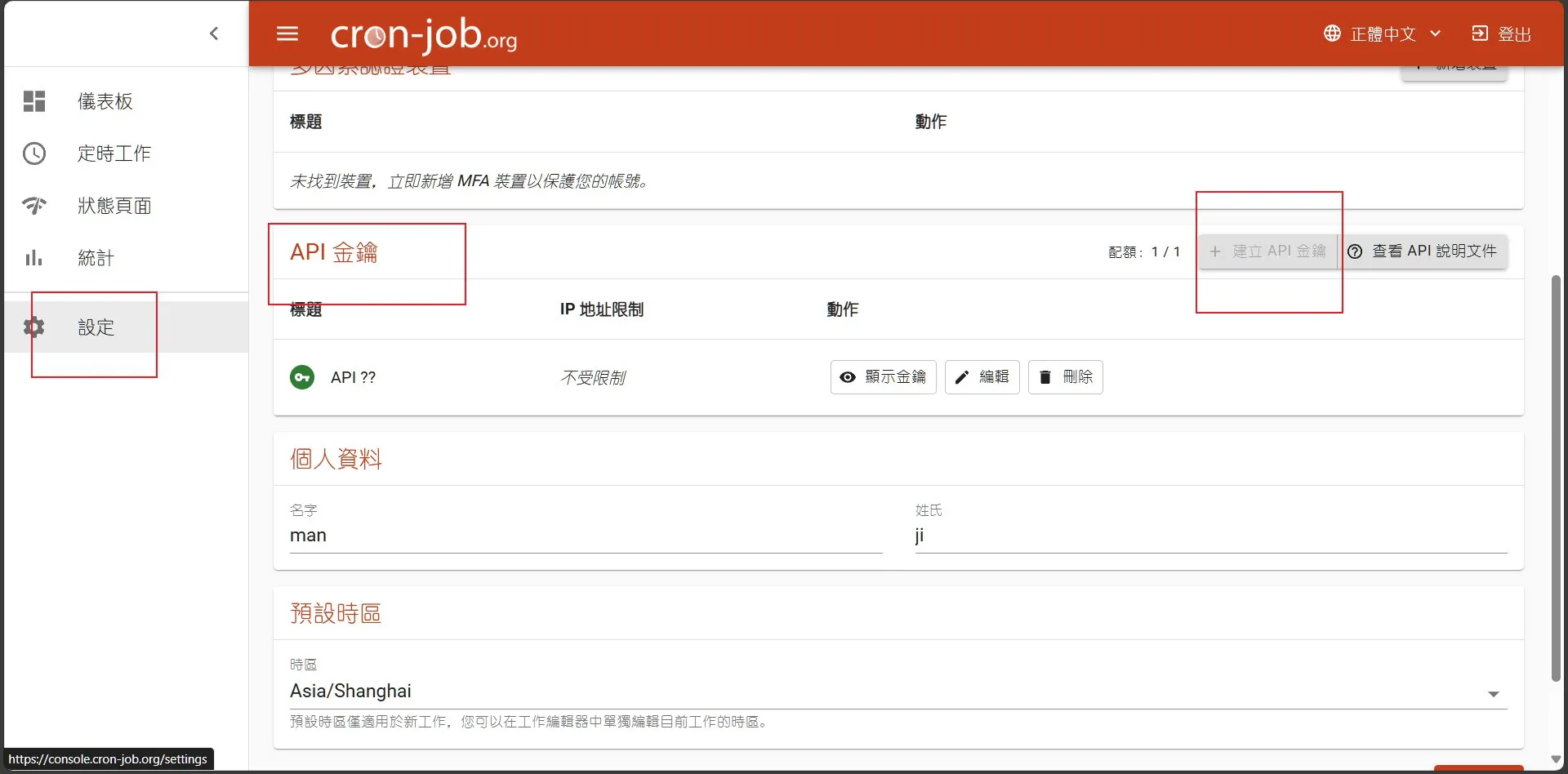The image size is (1568, 774).
Task: Click the globe language icon
Action: point(1332,33)
